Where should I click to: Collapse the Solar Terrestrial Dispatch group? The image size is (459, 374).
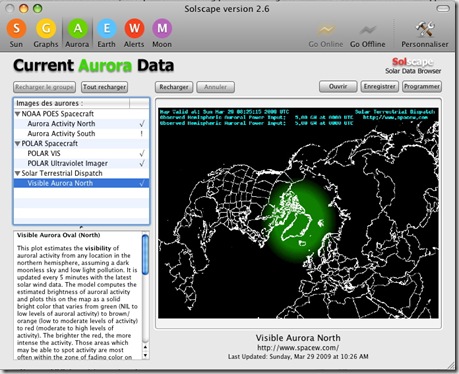[x=18, y=173]
